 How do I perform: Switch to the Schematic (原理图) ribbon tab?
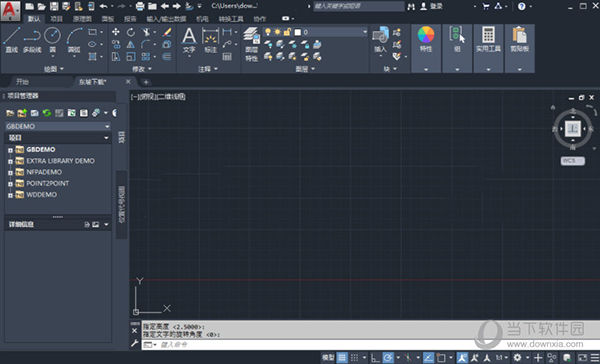(x=82, y=19)
